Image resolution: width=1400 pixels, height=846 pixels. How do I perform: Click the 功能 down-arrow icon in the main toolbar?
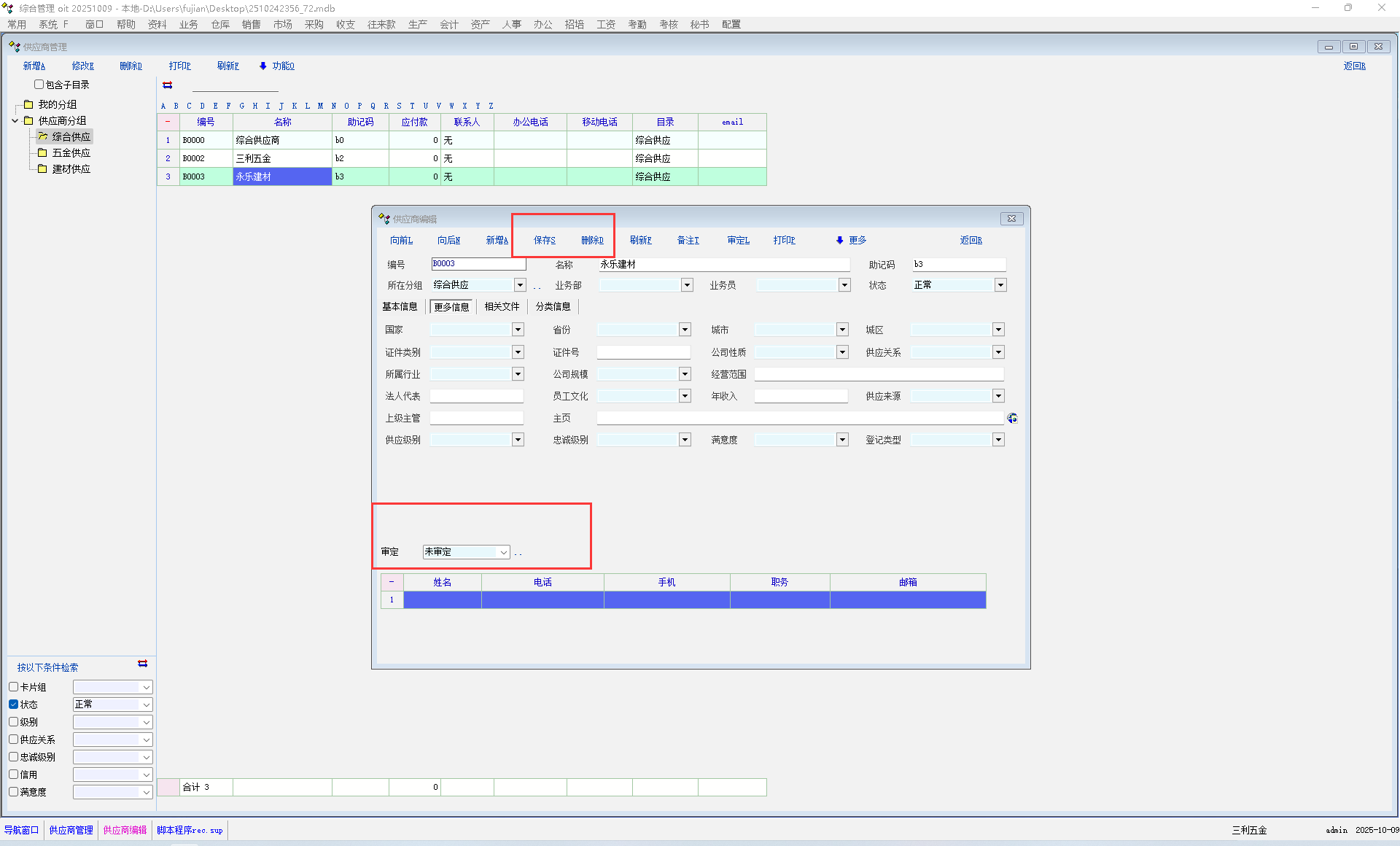click(263, 66)
